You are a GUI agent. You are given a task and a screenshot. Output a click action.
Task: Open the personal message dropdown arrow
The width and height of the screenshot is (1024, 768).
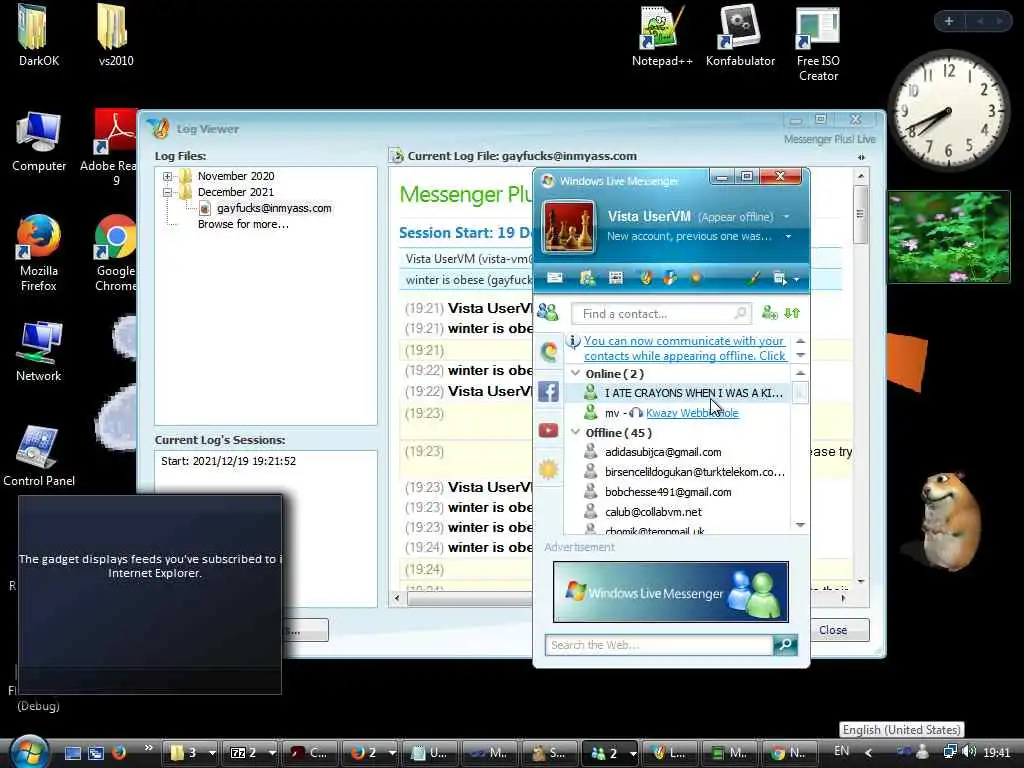coord(788,236)
